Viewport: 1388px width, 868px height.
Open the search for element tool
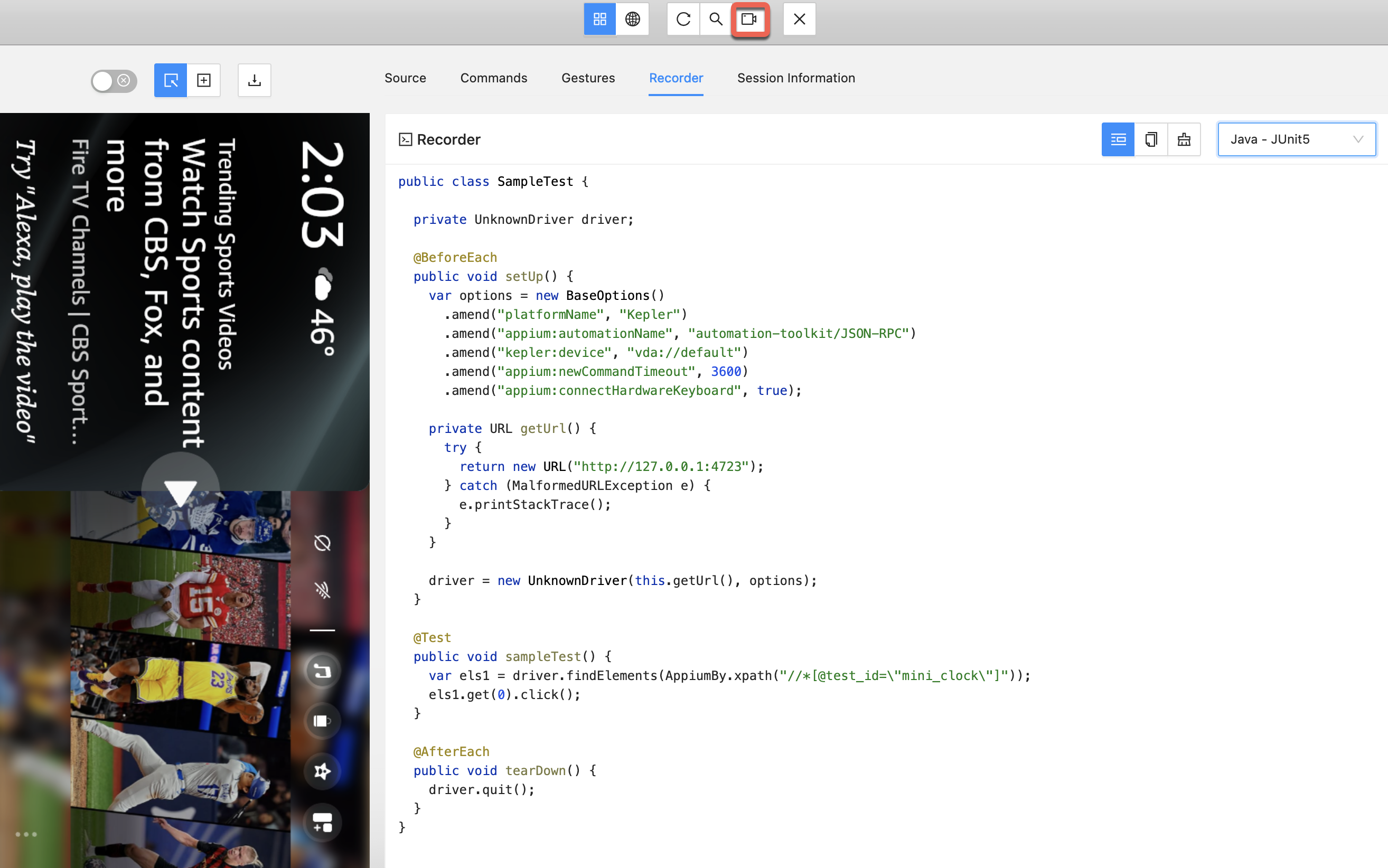tap(716, 20)
